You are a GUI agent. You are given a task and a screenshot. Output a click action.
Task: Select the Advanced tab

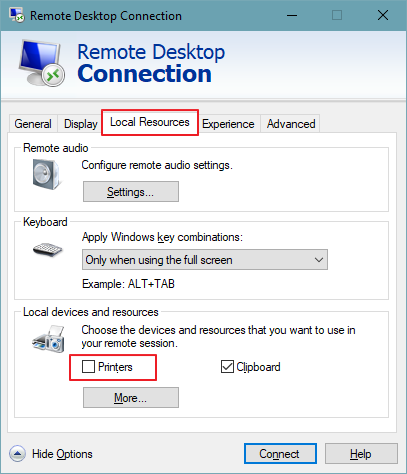[291, 124]
